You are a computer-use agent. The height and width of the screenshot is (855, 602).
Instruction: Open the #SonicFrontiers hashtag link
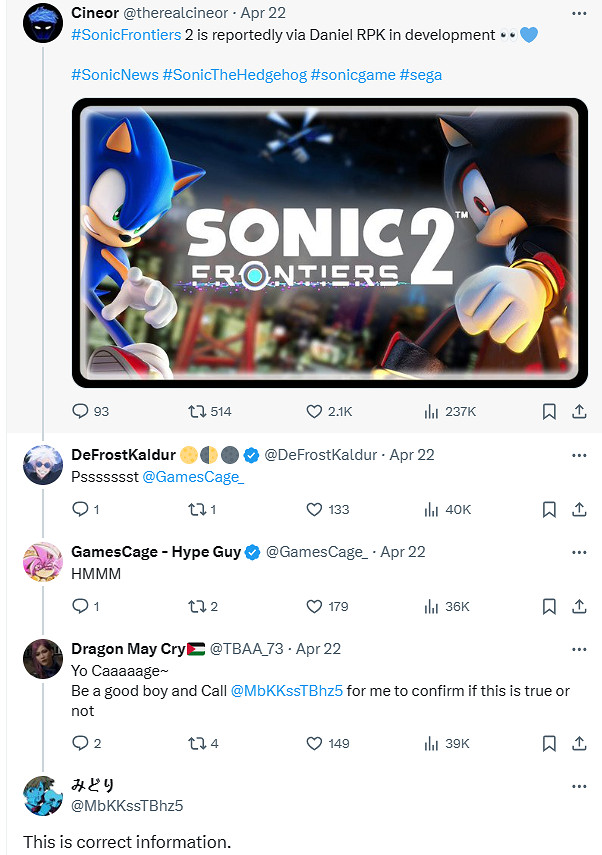(x=126, y=35)
